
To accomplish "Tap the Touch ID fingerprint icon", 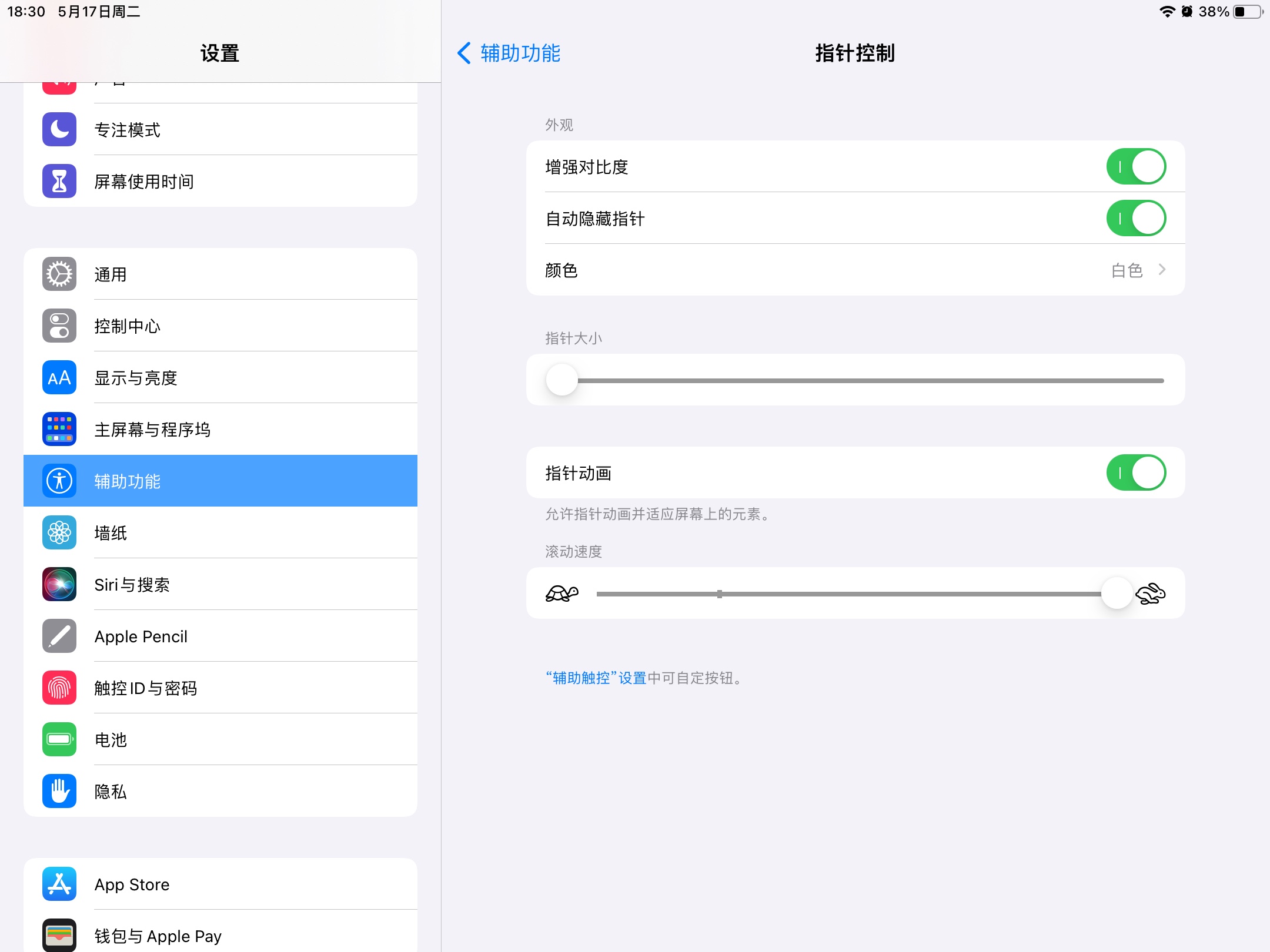I will point(59,688).
